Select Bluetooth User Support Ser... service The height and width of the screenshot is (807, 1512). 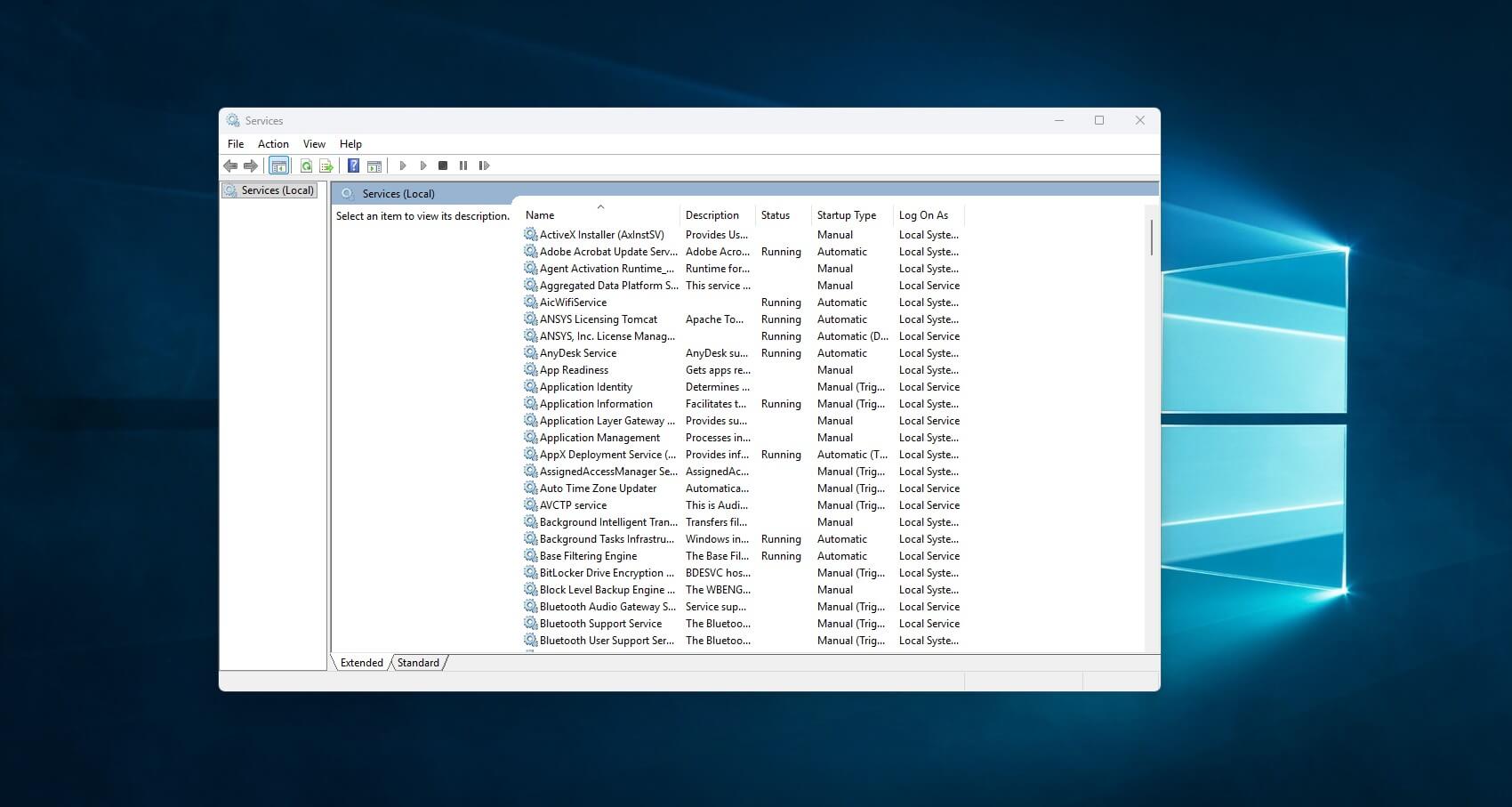(x=743, y=641)
